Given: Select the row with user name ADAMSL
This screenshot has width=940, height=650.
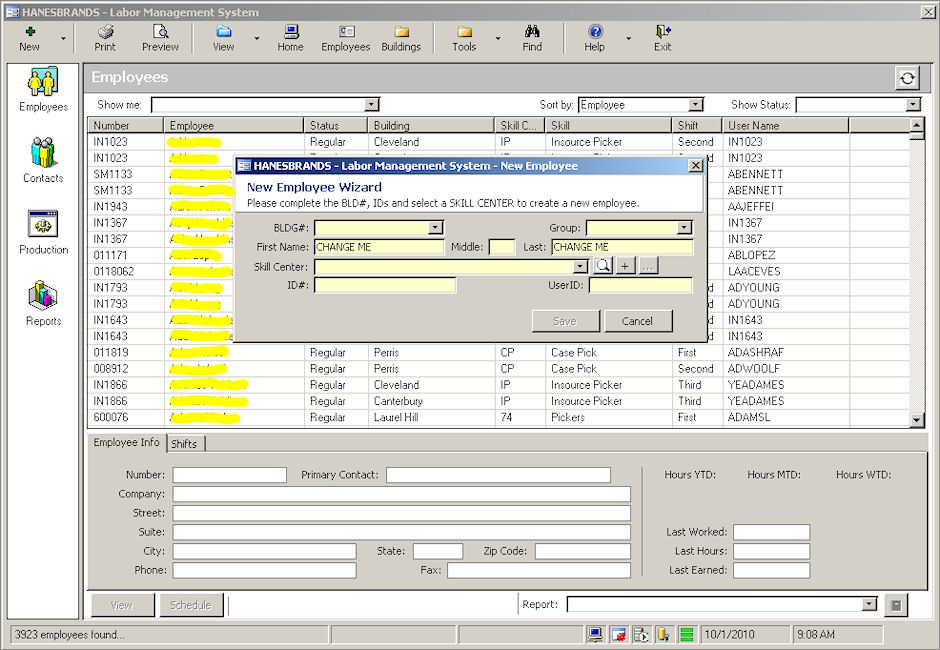Looking at the screenshot, I should [498, 417].
